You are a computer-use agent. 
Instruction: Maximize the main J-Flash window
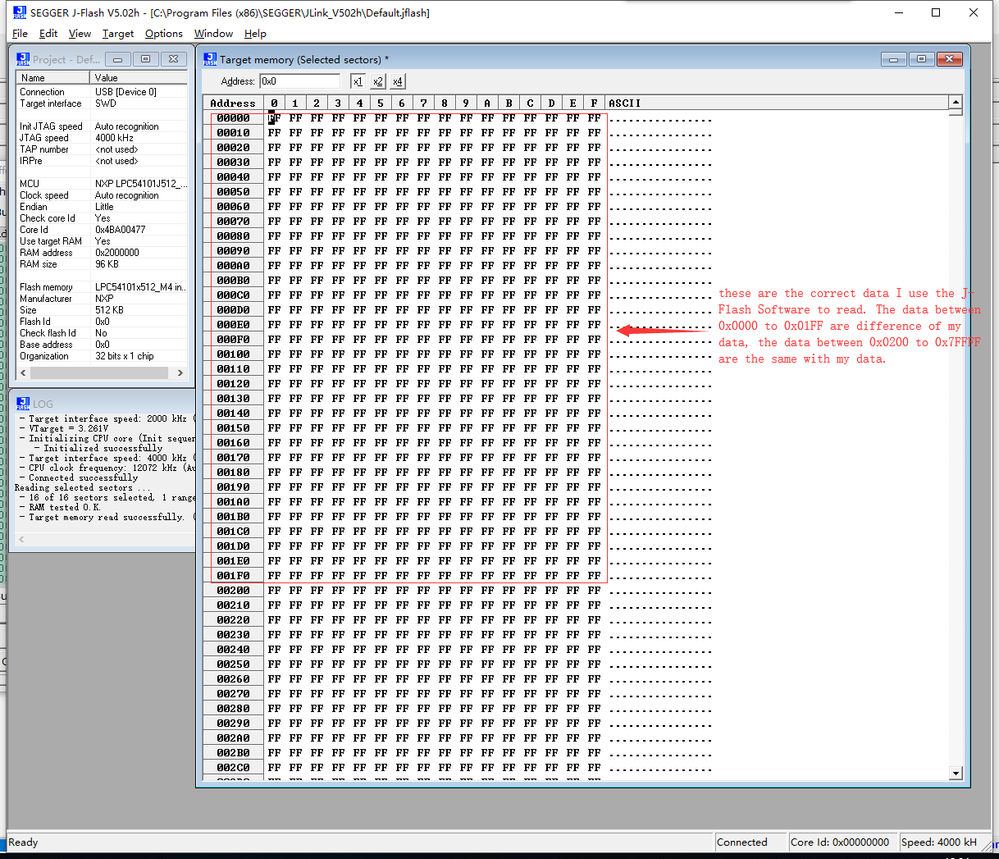click(x=936, y=13)
